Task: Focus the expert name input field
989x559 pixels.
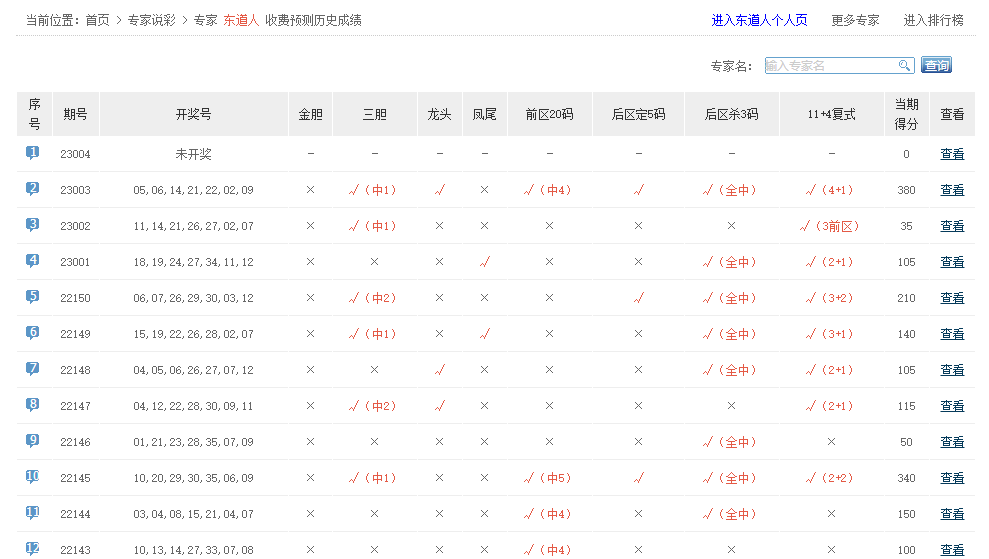Action: (x=830, y=65)
